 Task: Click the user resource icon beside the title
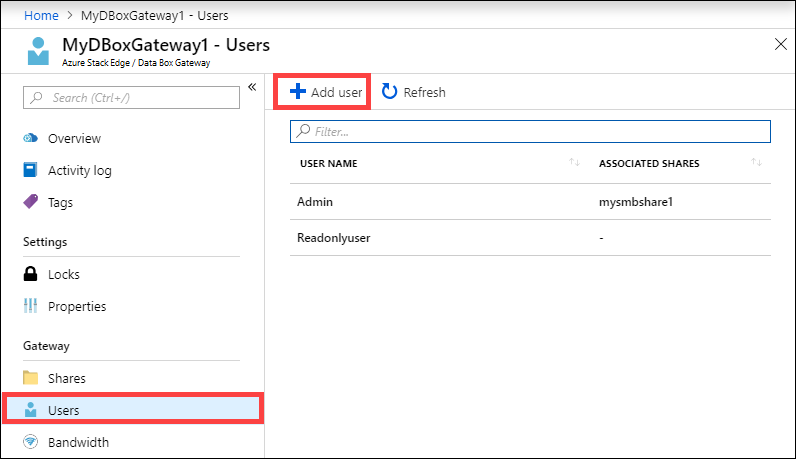tap(38, 51)
